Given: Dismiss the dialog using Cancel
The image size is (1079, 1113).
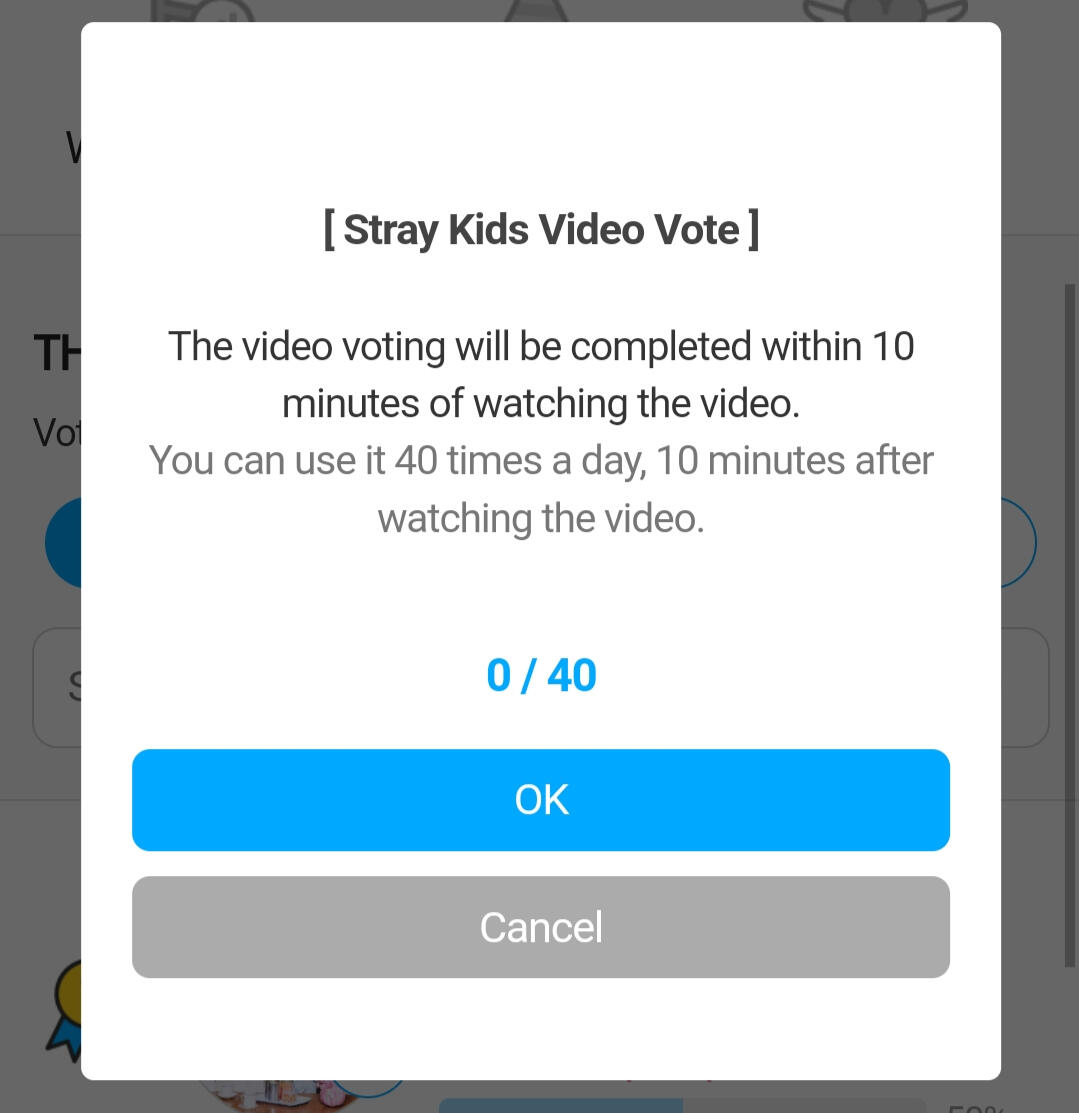Looking at the screenshot, I should click(x=540, y=927).
